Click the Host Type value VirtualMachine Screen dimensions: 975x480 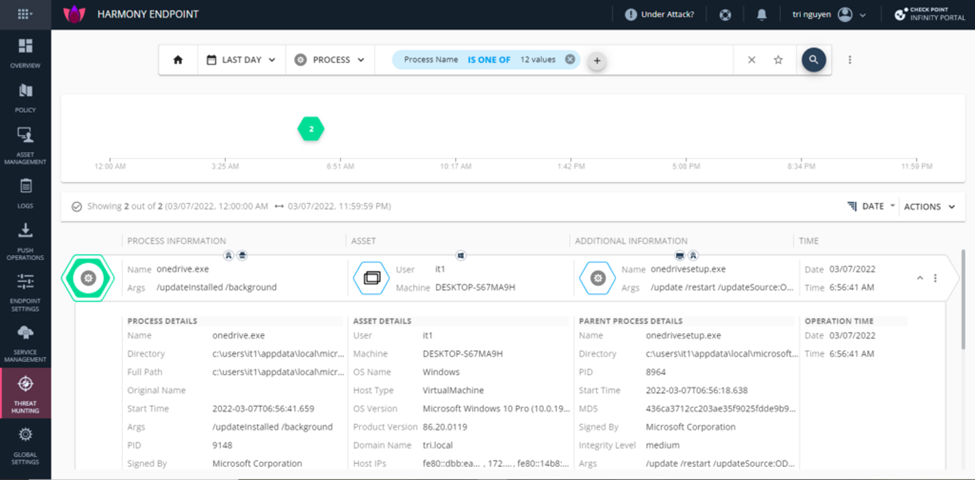pyautogui.click(x=453, y=390)
